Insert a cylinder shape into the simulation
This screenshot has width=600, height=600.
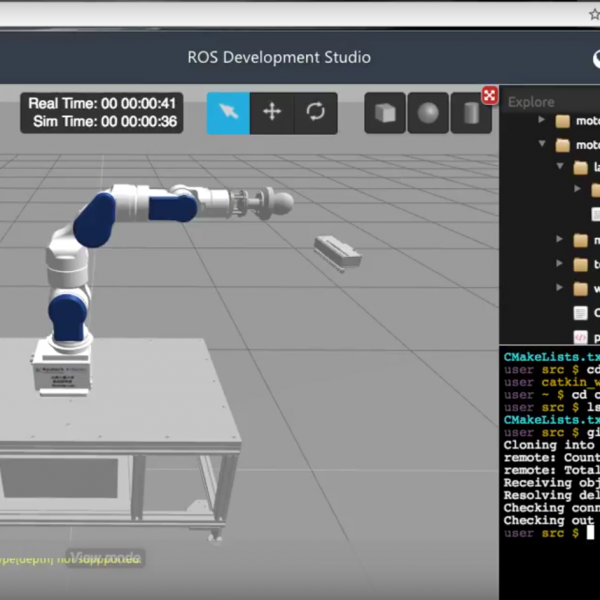471,113
